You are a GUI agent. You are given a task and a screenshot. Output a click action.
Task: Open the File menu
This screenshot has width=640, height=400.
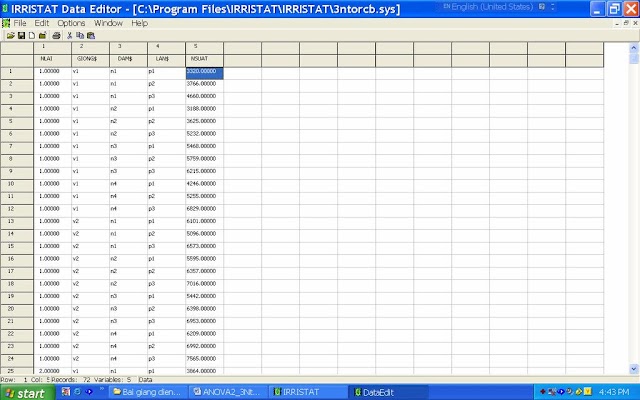(x=20, y=23)
